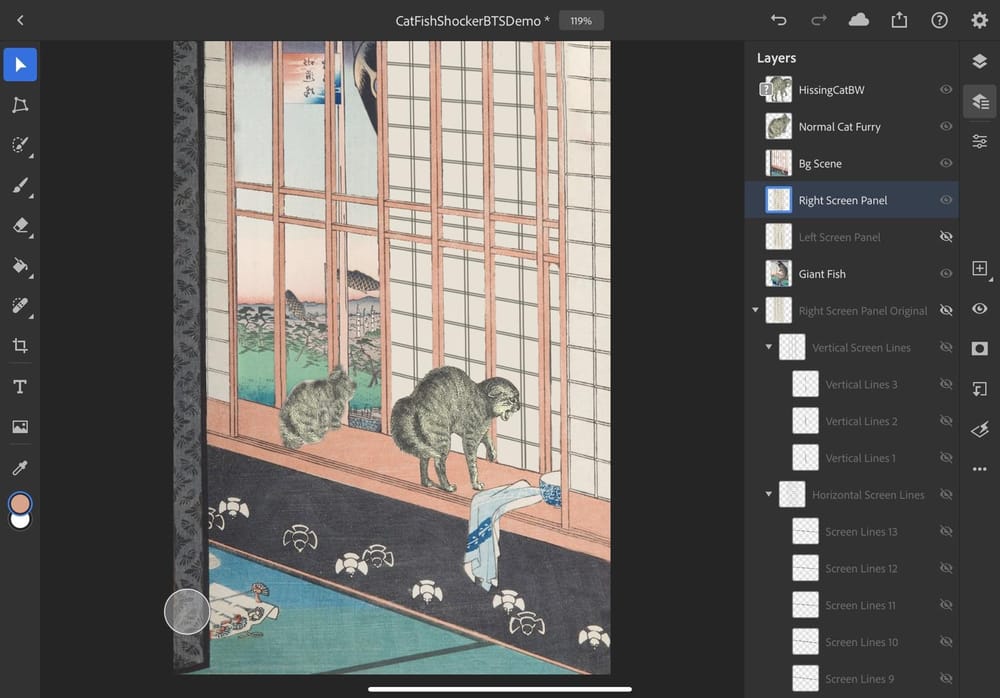1000x698 pixels.
Task: Add a new layer
Action: (x=980, y=268)
